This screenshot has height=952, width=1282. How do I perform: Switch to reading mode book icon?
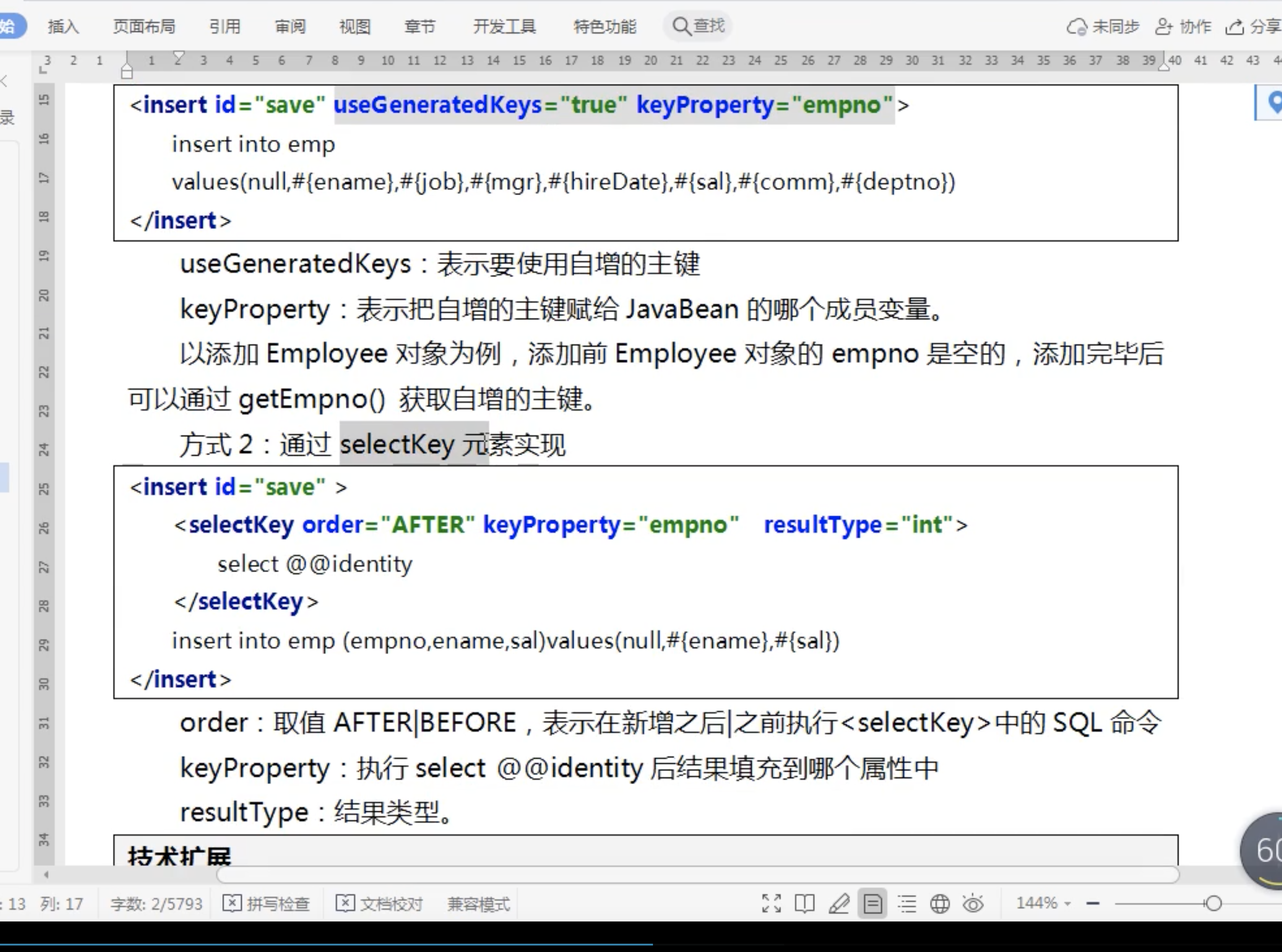click(805, 903)
